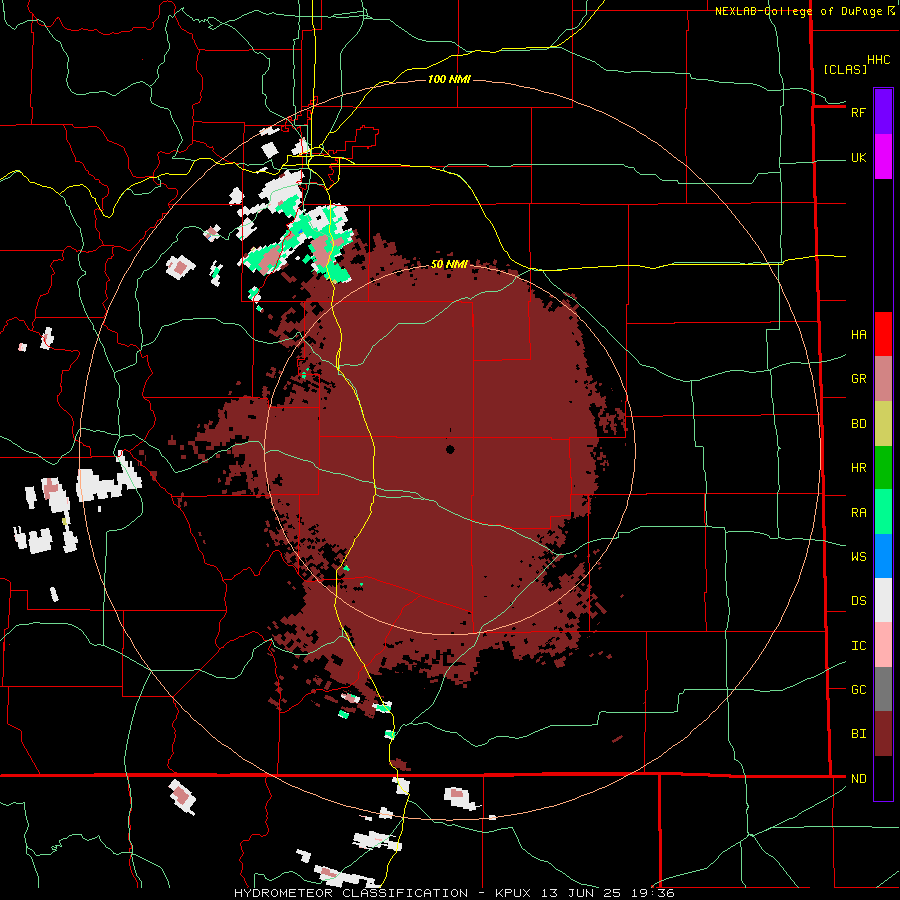Click the HR legend label
The width and height of the screenshot is (900, 900).
click(859, 468)
